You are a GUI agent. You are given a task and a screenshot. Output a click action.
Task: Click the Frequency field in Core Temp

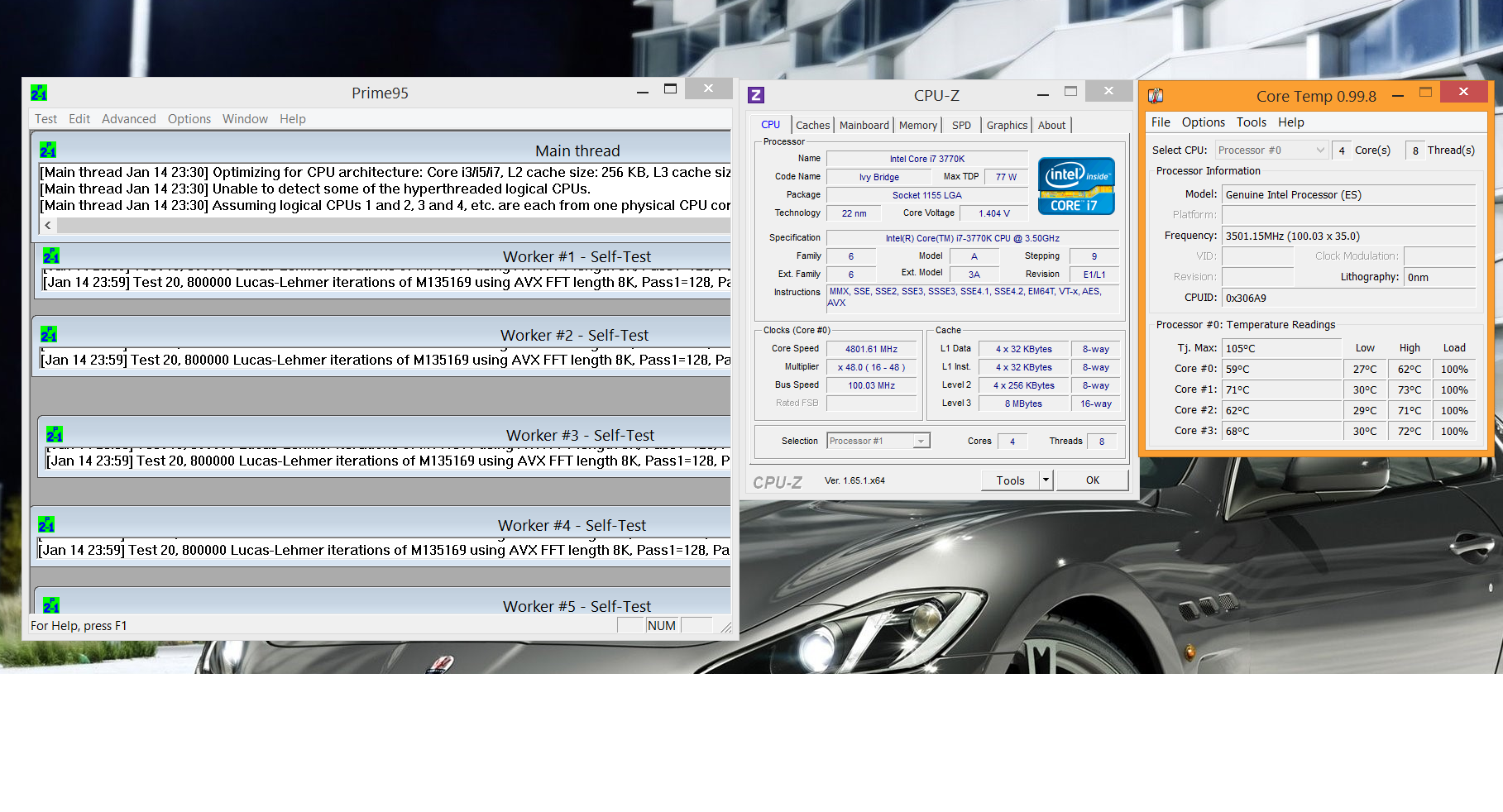coord(1349,236)
